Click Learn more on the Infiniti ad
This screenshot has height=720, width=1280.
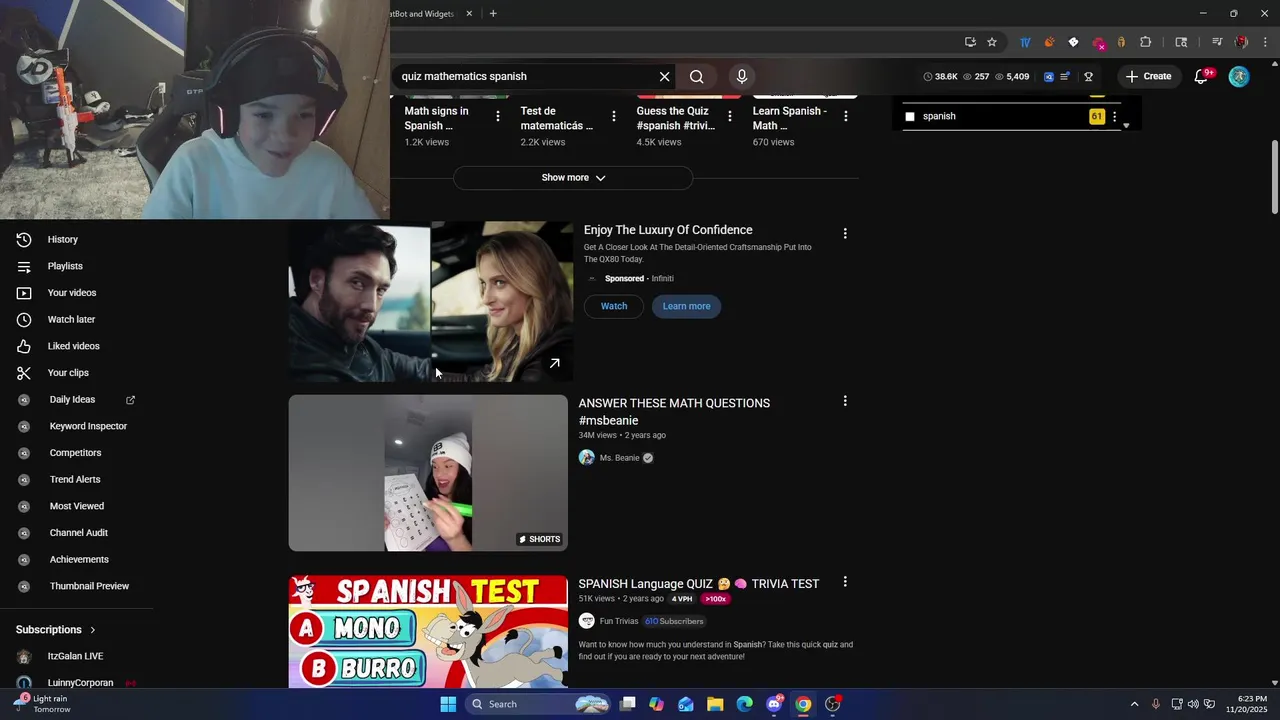686,306
